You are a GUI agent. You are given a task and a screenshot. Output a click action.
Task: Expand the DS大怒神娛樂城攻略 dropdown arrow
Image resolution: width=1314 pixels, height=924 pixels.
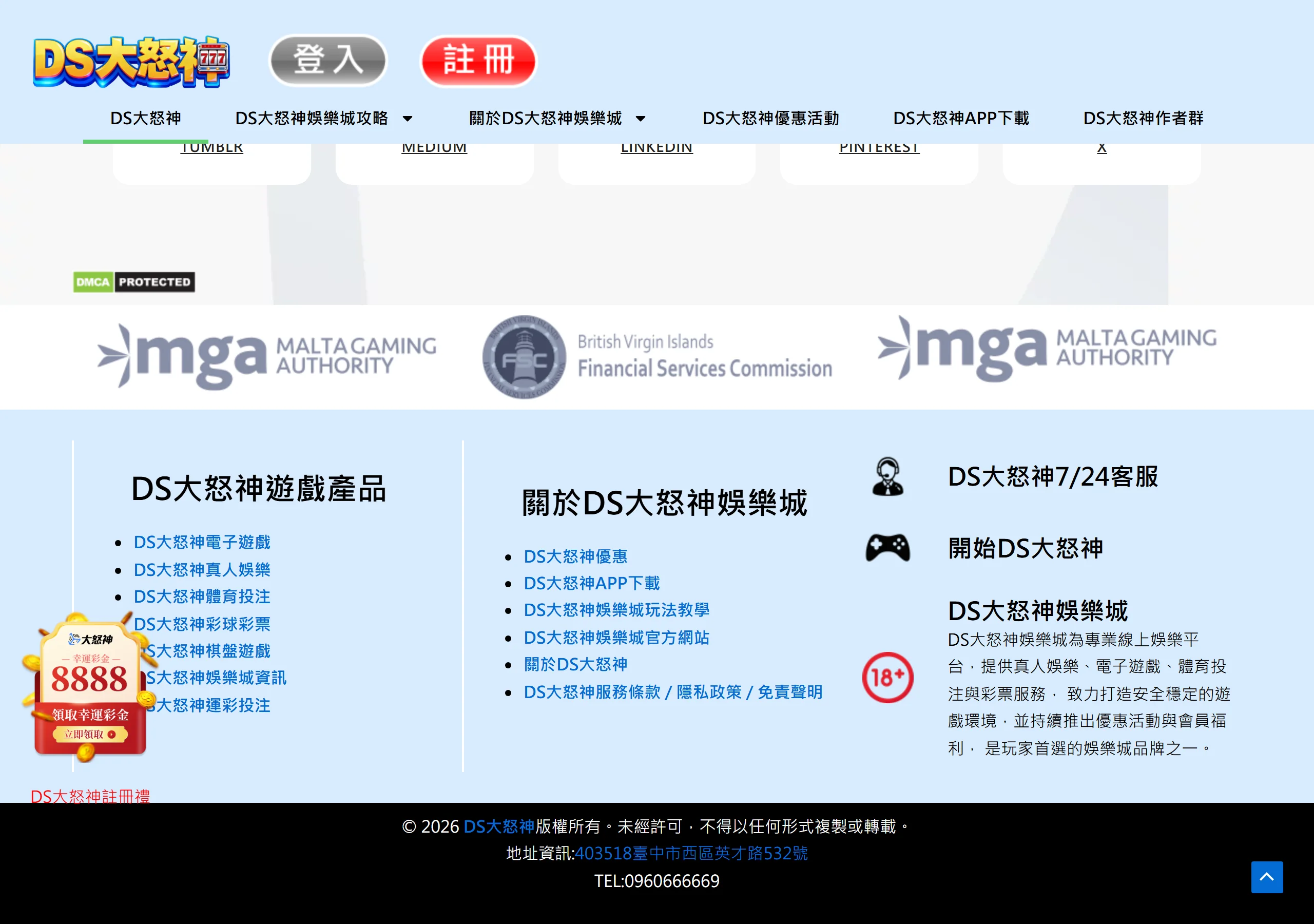[x=408, y=119]
